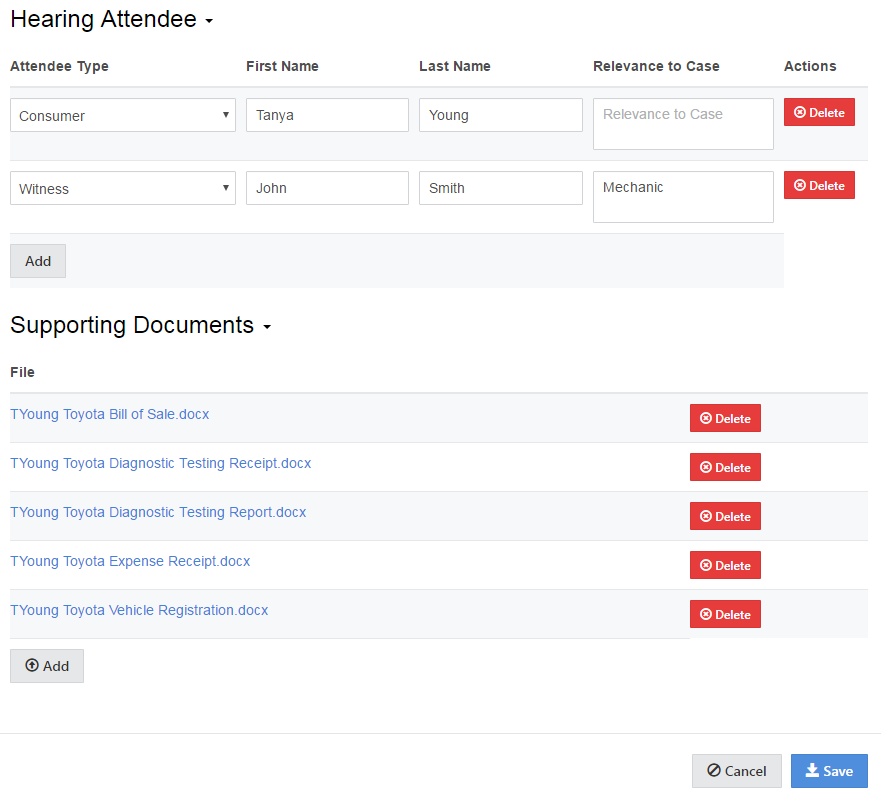Remove the Diagnostic Testing Report file
The image size is (881, 798).
pos(725,516)
